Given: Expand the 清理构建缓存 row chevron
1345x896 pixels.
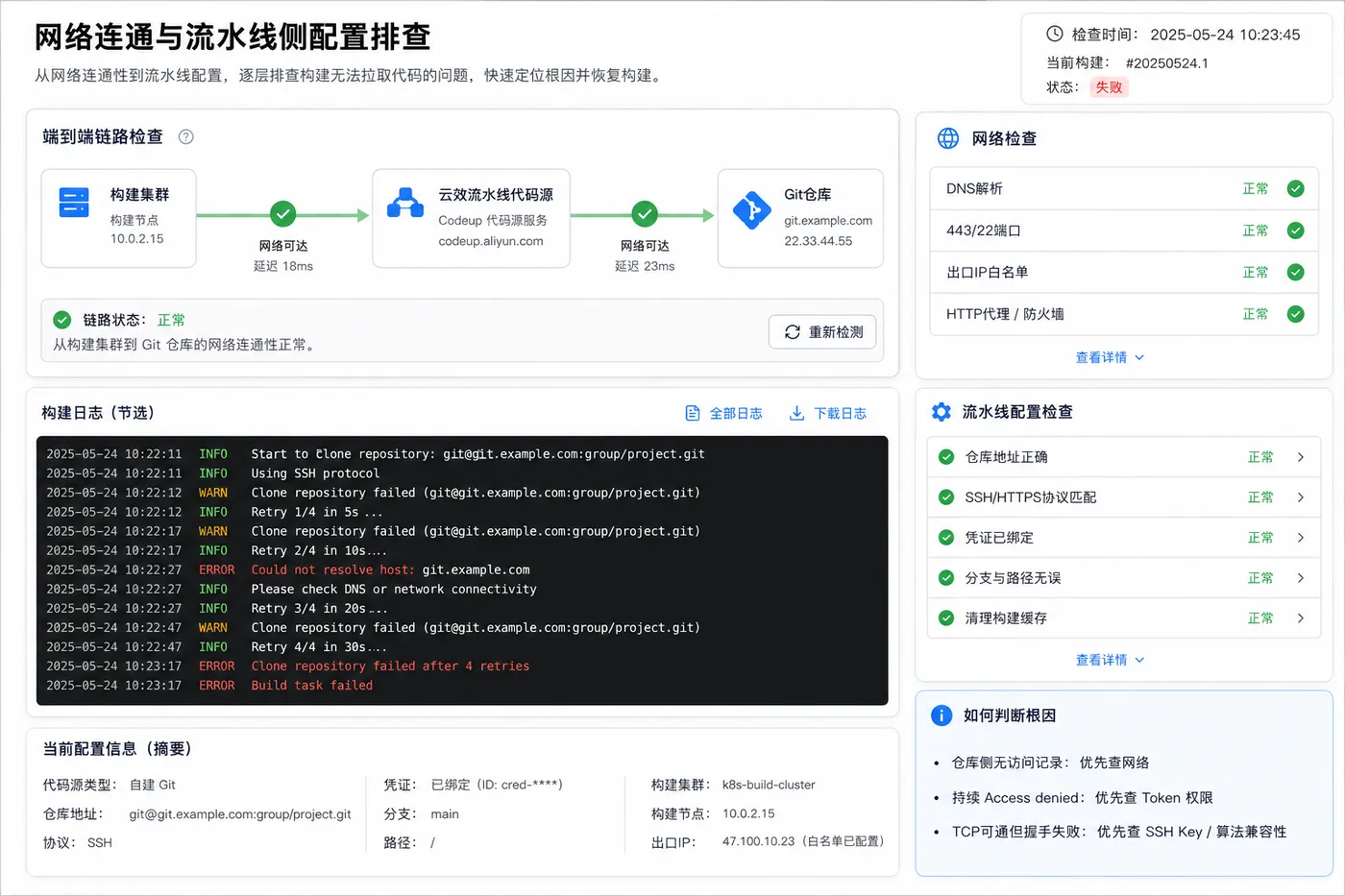Looking at the screenshot, I should (x=1301, y=618).
